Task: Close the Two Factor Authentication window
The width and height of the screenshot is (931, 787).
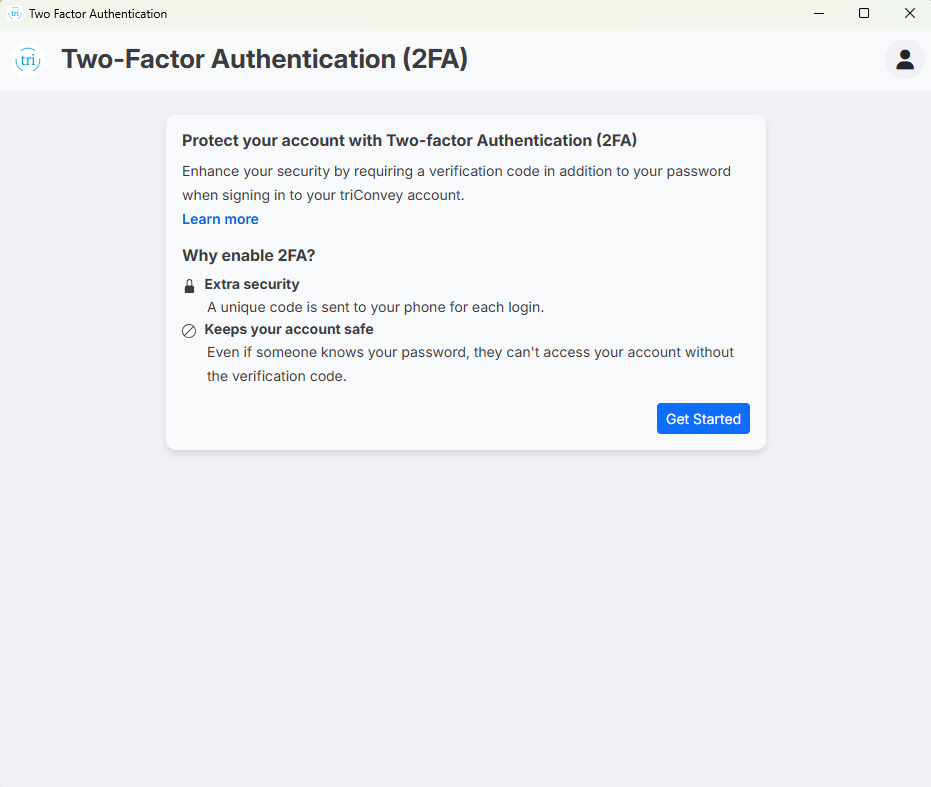Action: pyautogui.click(x=909, y=13)
